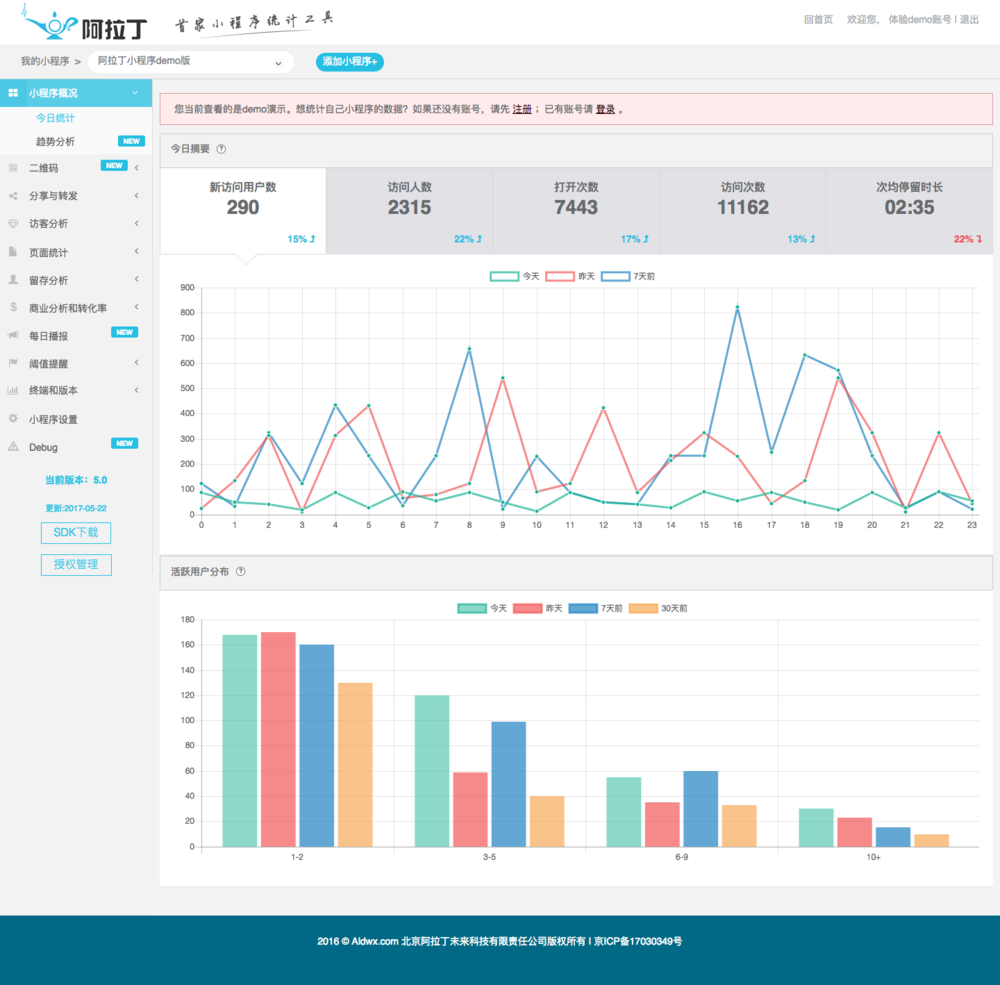1000x985 pixels.
Task: Toggle 30天前 series in bar chart legend
Action: (658, 608)
